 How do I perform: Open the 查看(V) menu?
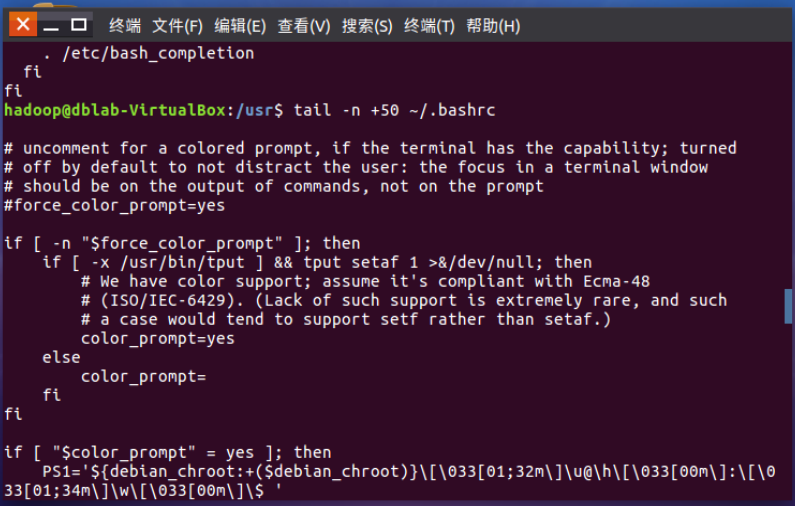click(304, 25)
